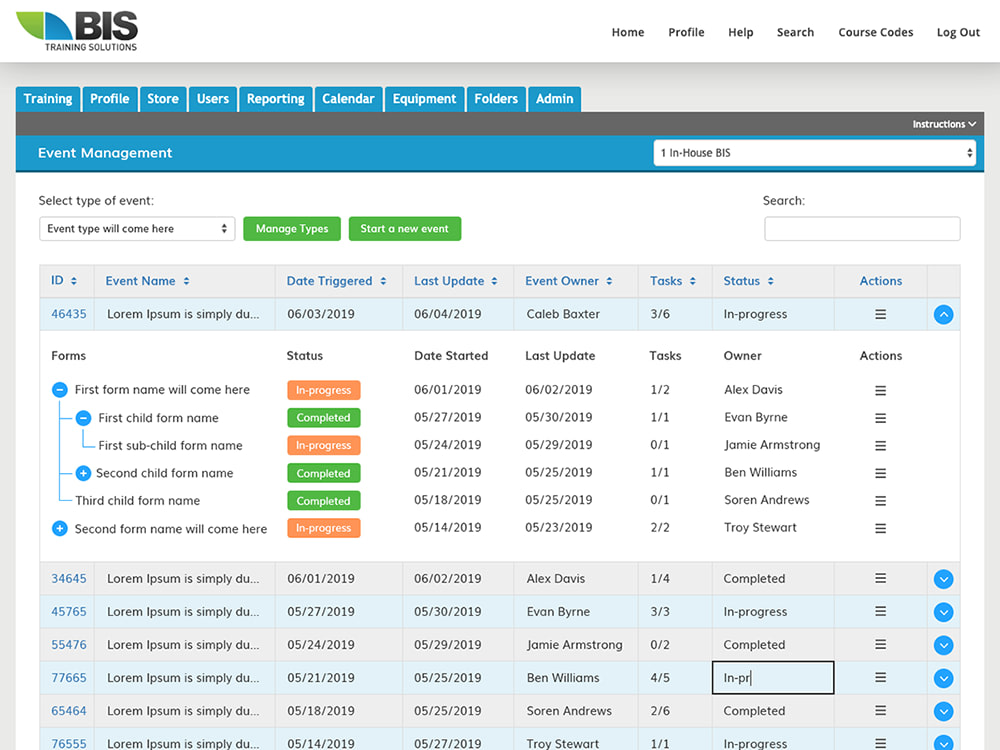Viewport: 1000px width, 750px height.
Task: Open Profile in top navigation
Action: point(686,33)
